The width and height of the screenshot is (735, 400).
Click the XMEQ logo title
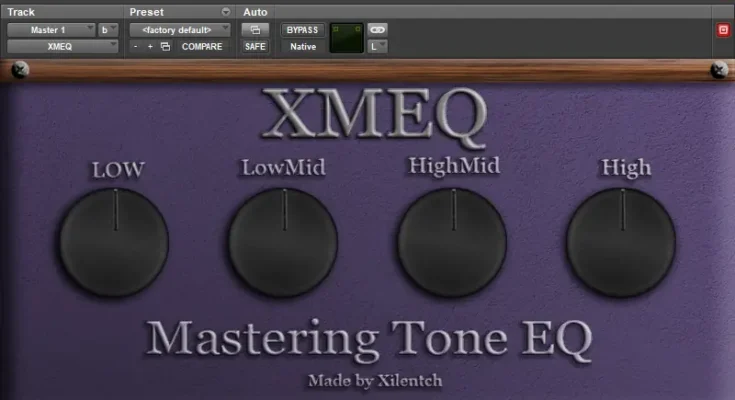coord(374,116)
